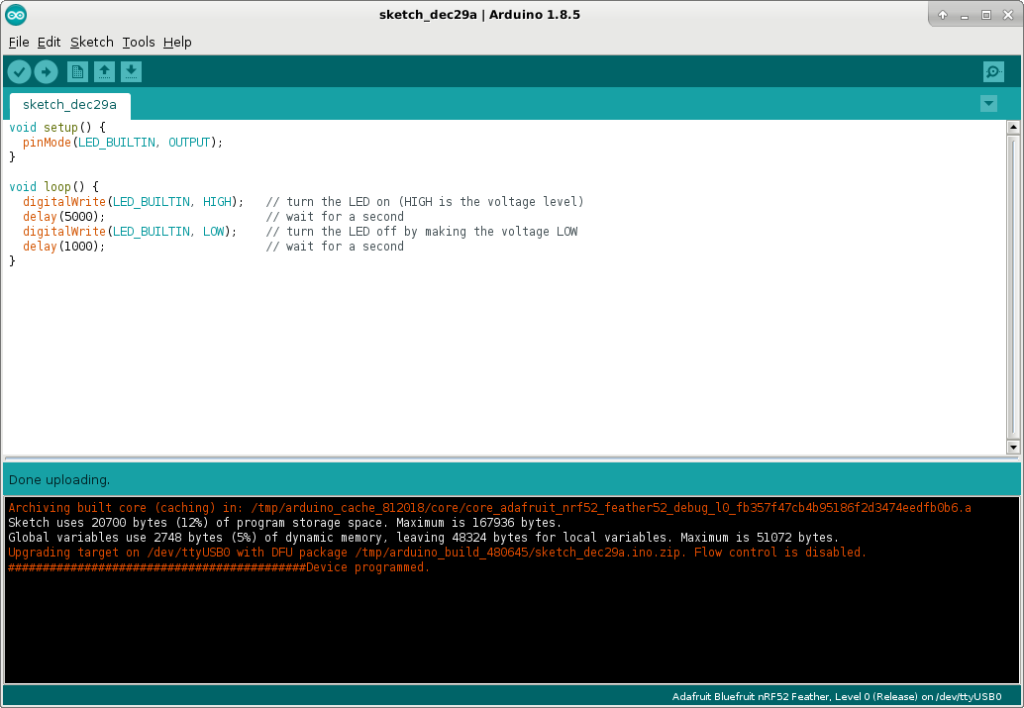The image size is (1024, 708).
Task: Click the 'Device programmed' console output line
Action: (368, 567)
